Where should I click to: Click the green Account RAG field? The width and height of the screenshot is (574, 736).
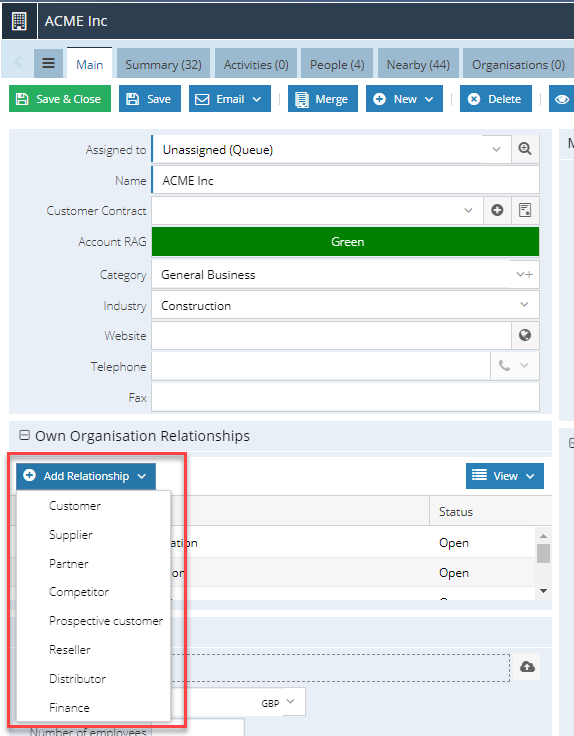click(x=345, y=242)
